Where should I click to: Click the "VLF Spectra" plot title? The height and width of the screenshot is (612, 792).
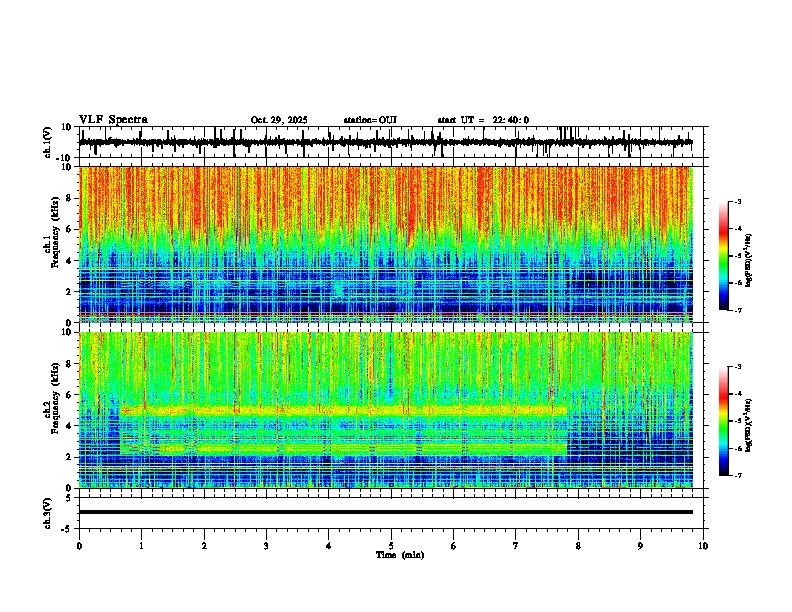[113, 120]
